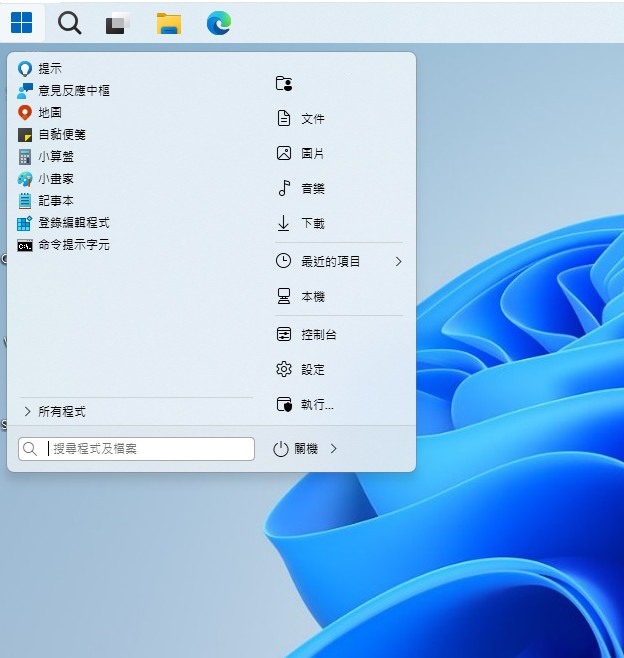Click the 自黏便箋 label text
The image size is (624, 658).
click(x=62, y=135)
